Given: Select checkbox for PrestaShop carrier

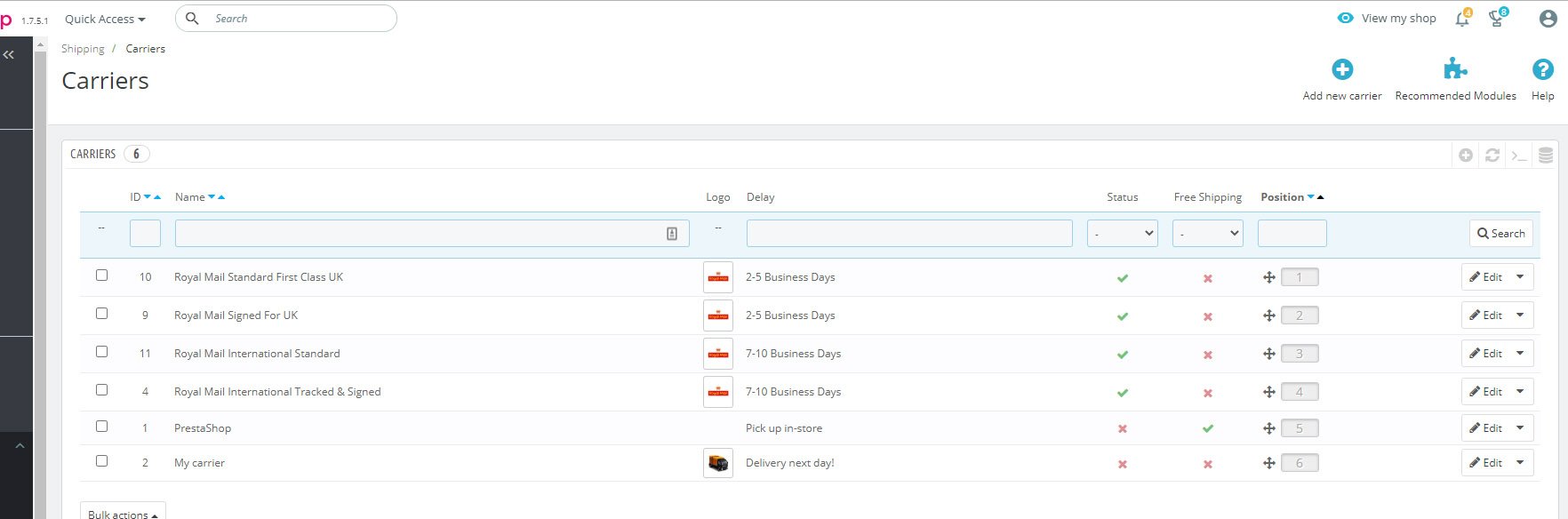Looking at the screenshot, I should tap(101, 427).
